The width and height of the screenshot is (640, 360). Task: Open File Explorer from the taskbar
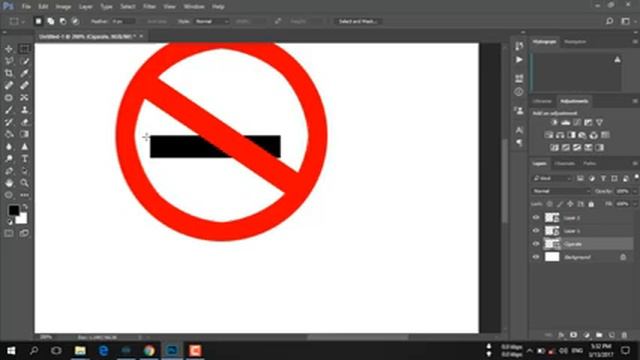[x=80, y=351]
